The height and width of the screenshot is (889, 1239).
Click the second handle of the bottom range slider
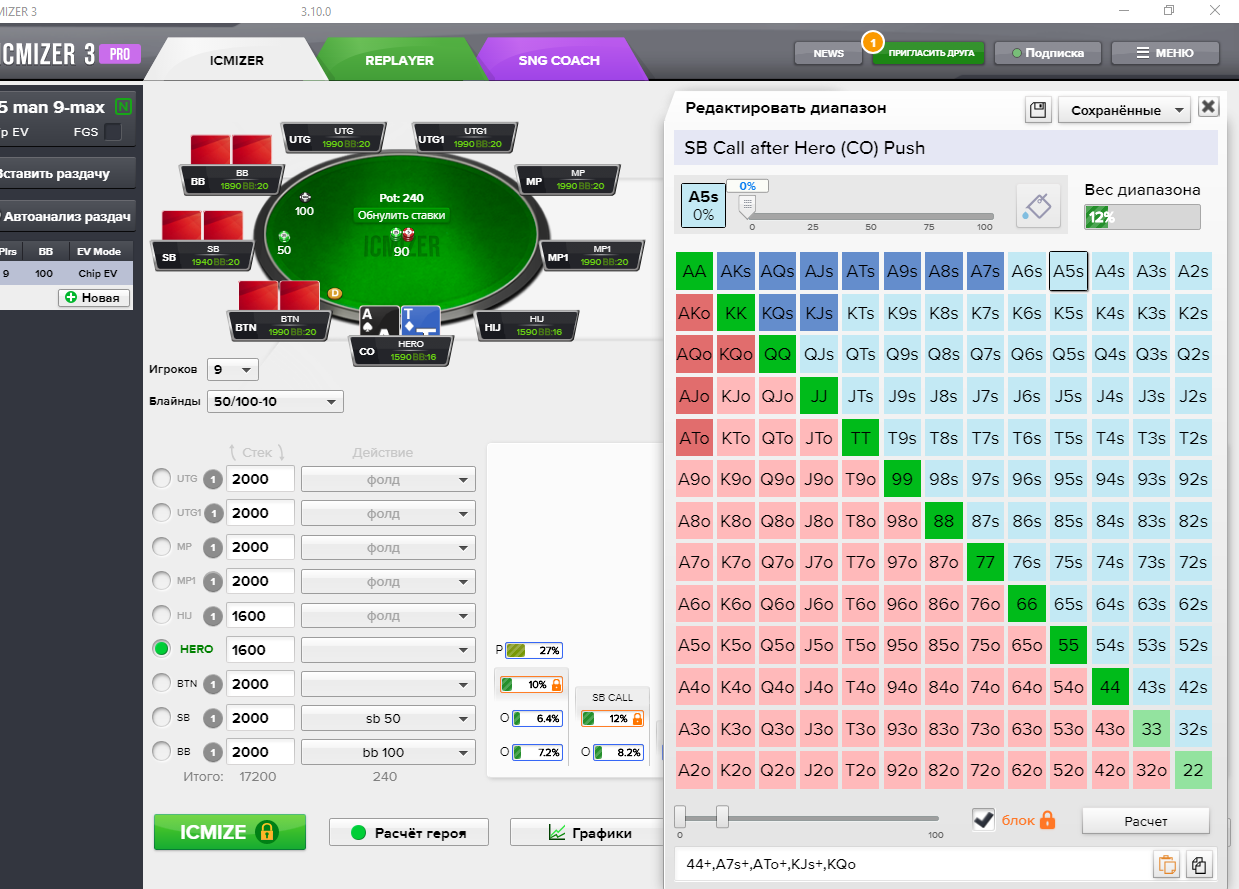coord(722,816)
